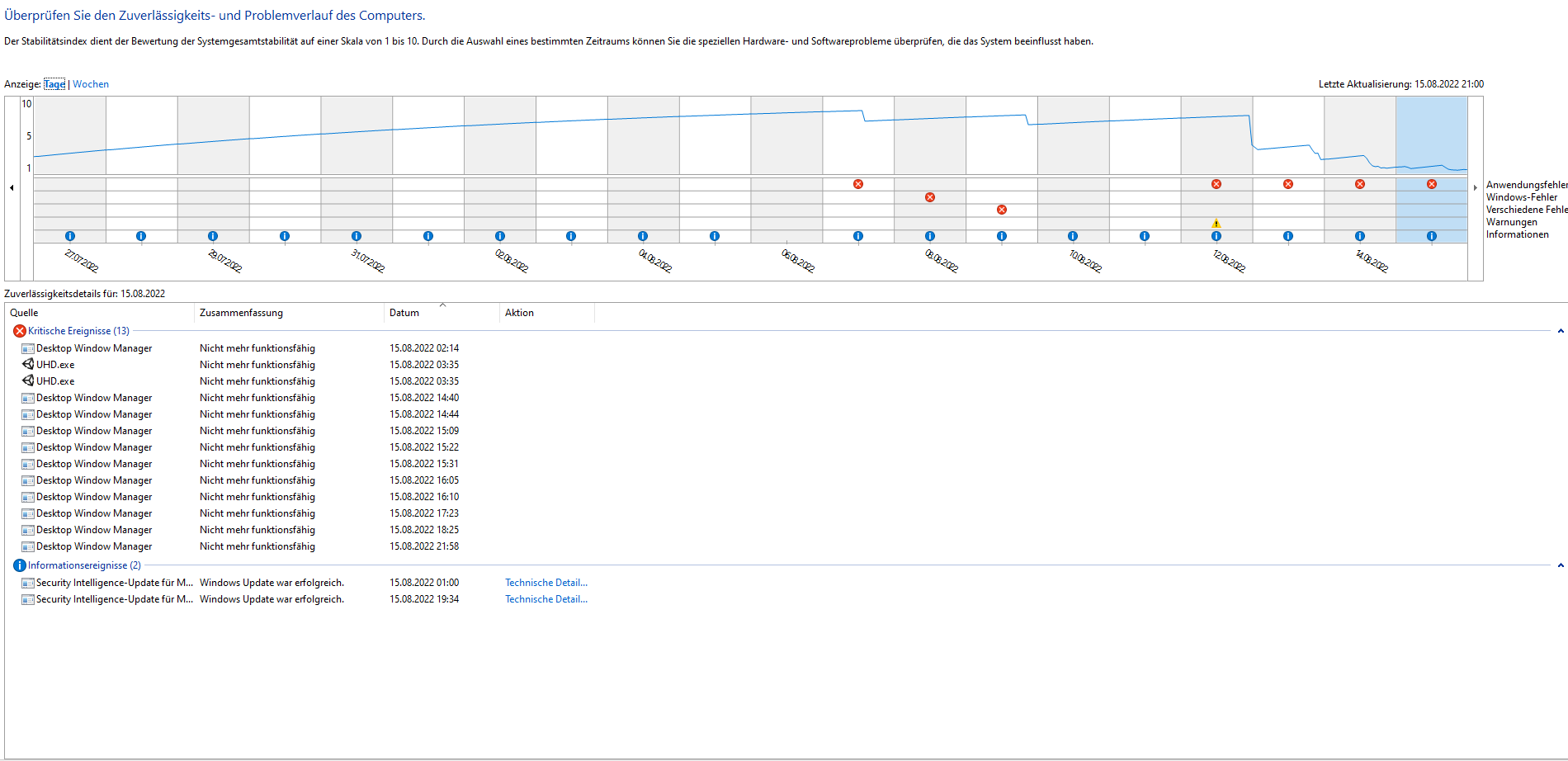This screenshot has width=1568, height=761.
Task: Click the information icon for 15.08.2022
Action: click(x=1432, y=236)
